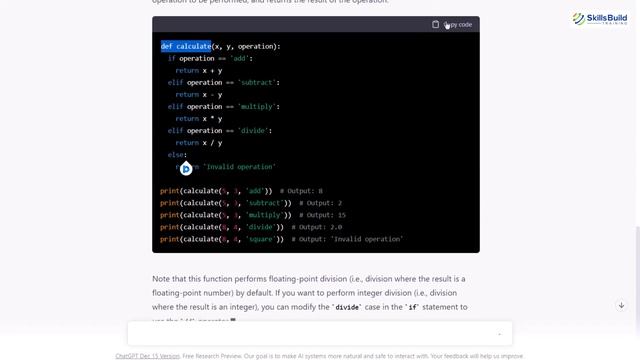
Task: Click the line "elif operation == 'subtract':"
Action: [224, 82]
